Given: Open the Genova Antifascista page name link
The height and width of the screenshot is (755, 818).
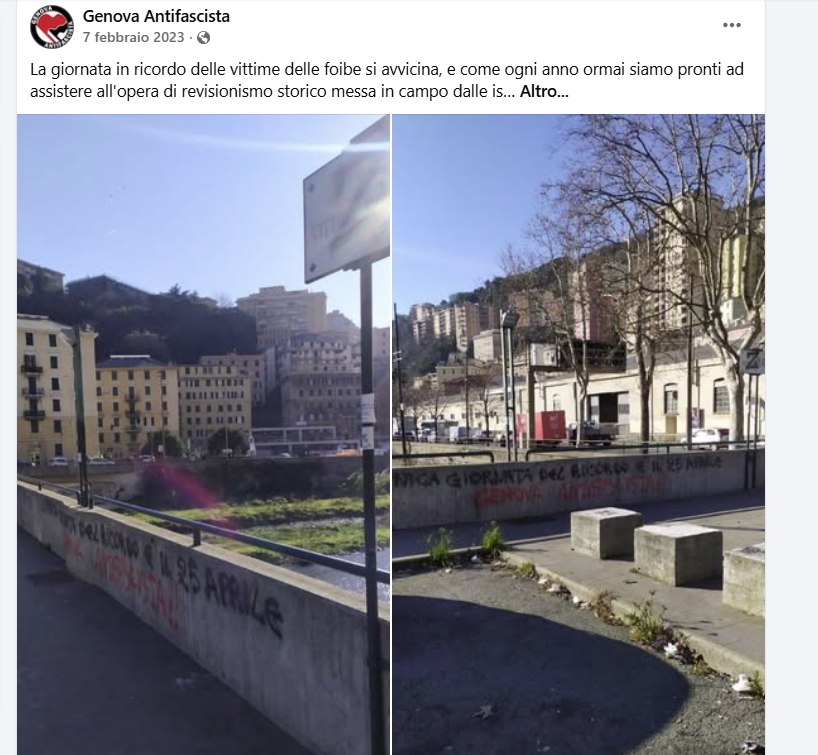Looking at the screenshot, I should click(x=156, y=16).
